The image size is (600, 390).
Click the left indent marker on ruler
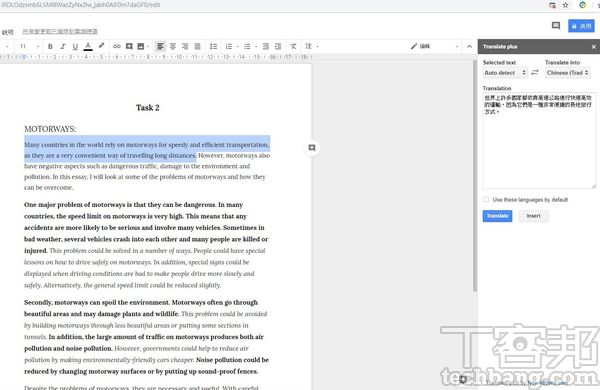coord(24,57)
